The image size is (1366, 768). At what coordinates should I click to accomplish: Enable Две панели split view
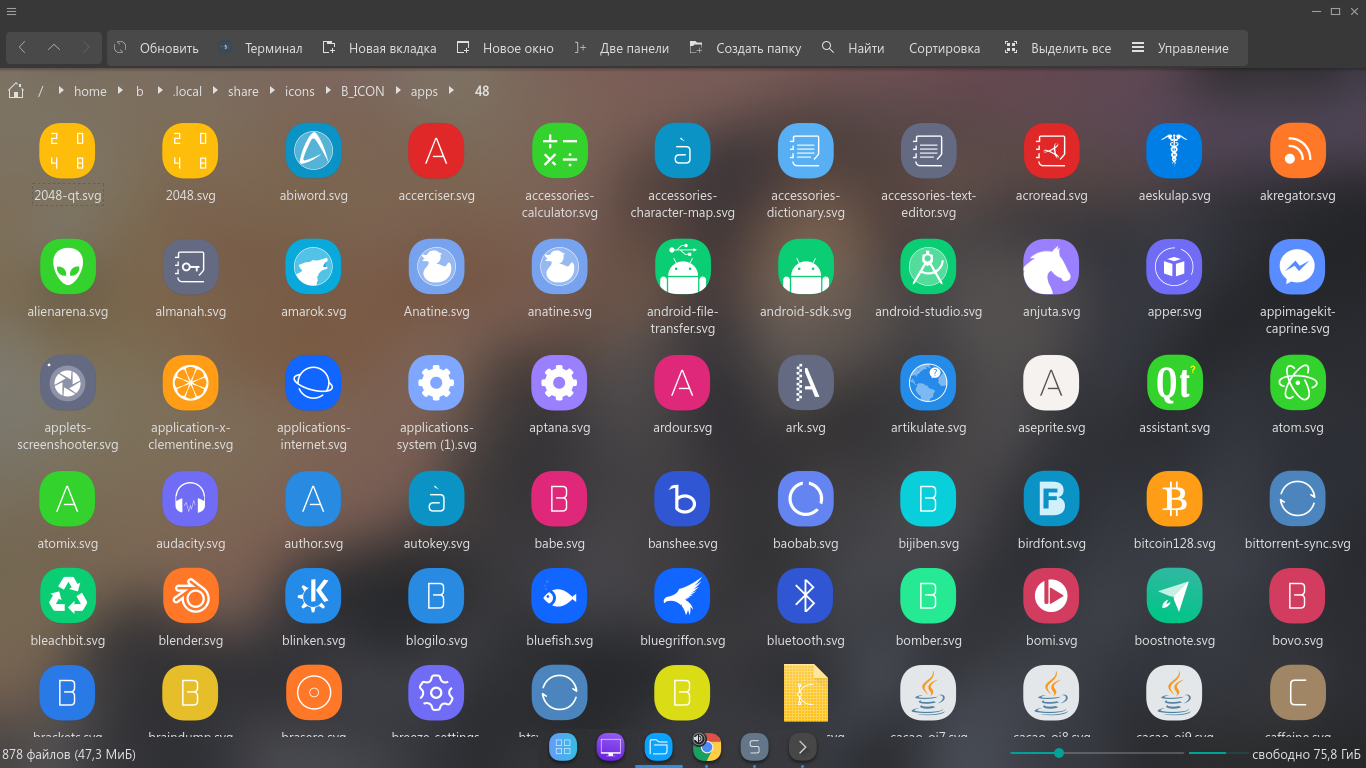point(622,48)
